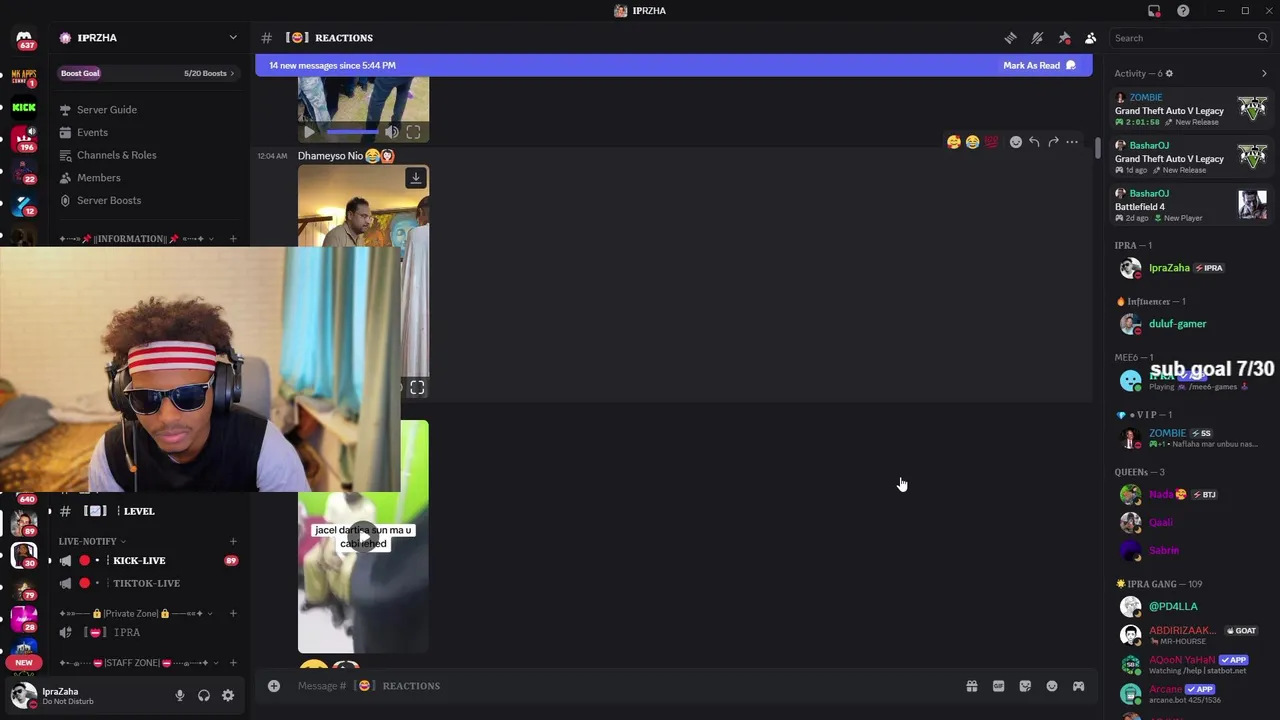Viewport: 1280px width, 720px height.
Task: Open the Threads icon in channel header
Action: (1010, 38)
